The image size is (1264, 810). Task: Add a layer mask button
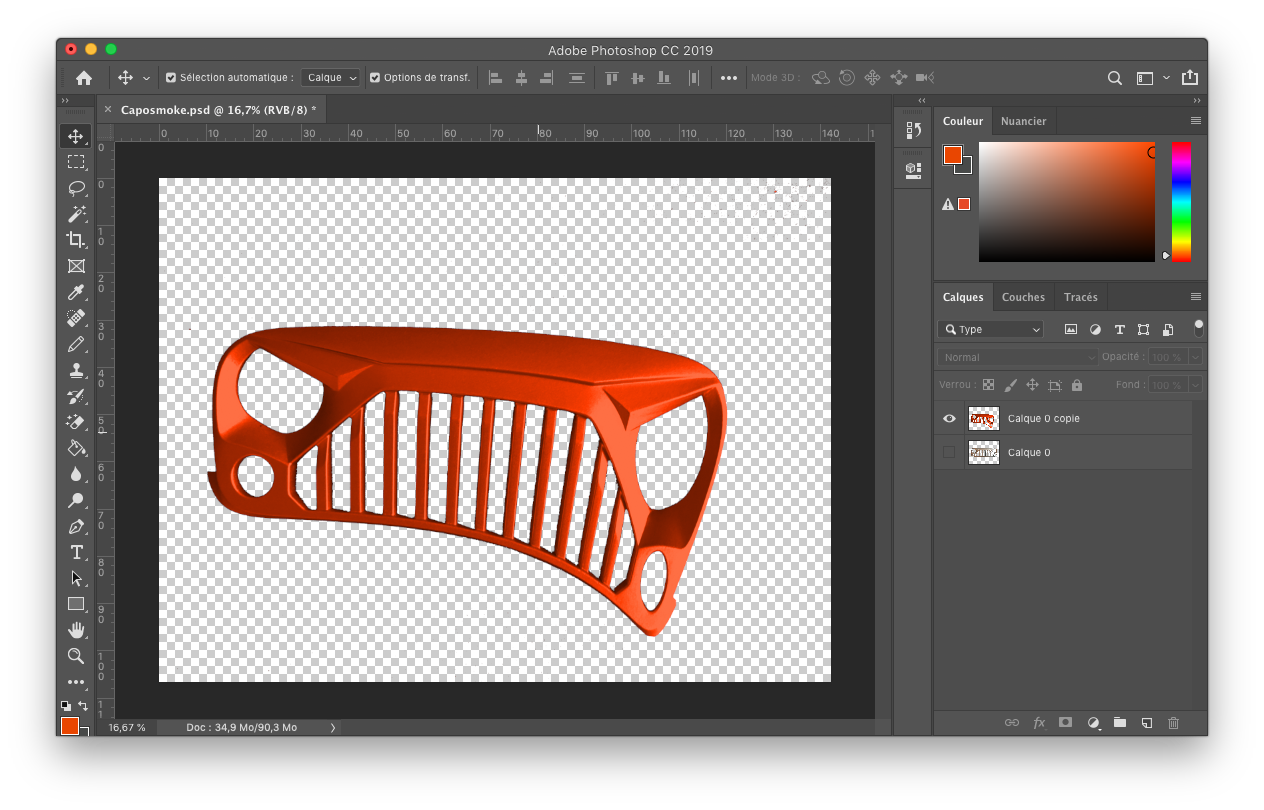[1066, 722]
